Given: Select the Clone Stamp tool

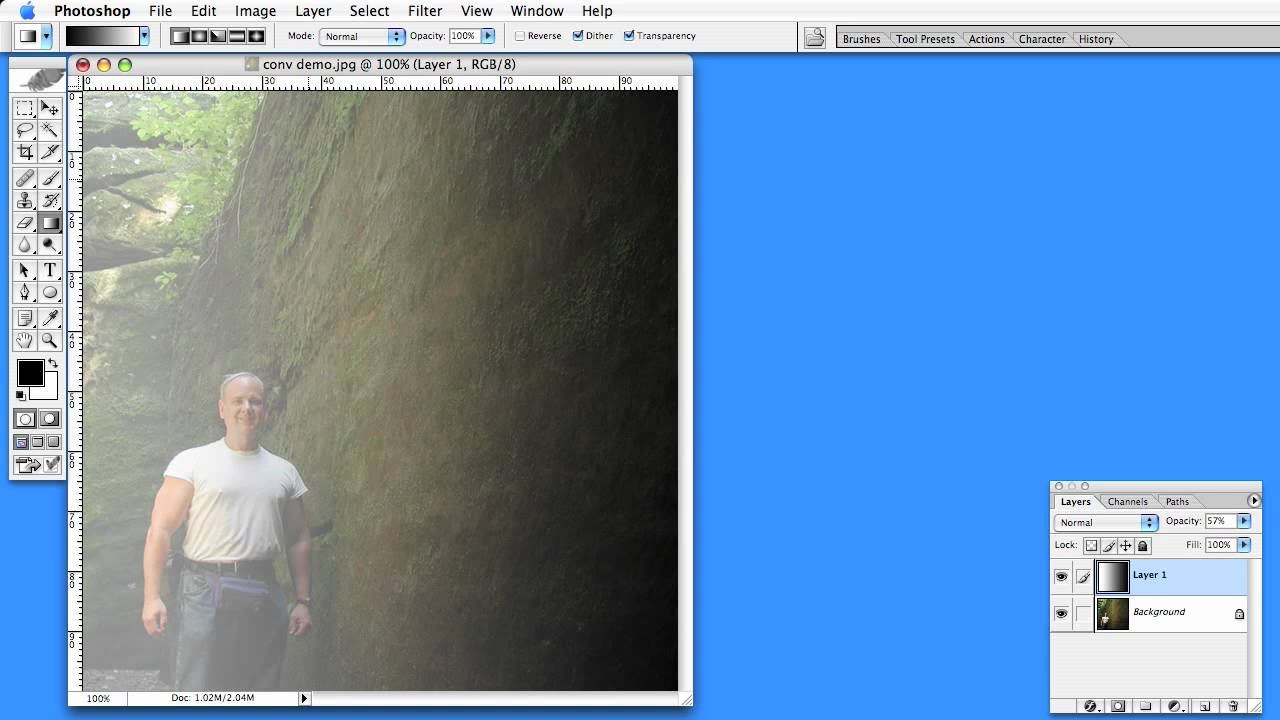Looking at the screenshot, I should [x=25, y=201].
